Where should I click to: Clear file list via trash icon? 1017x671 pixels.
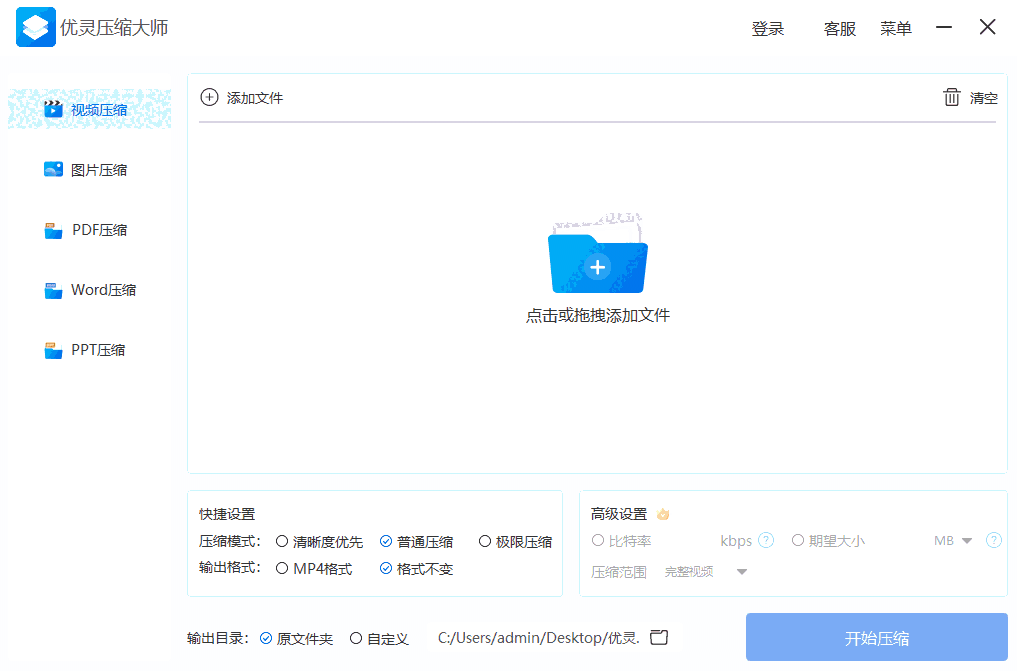click(952, 97)
